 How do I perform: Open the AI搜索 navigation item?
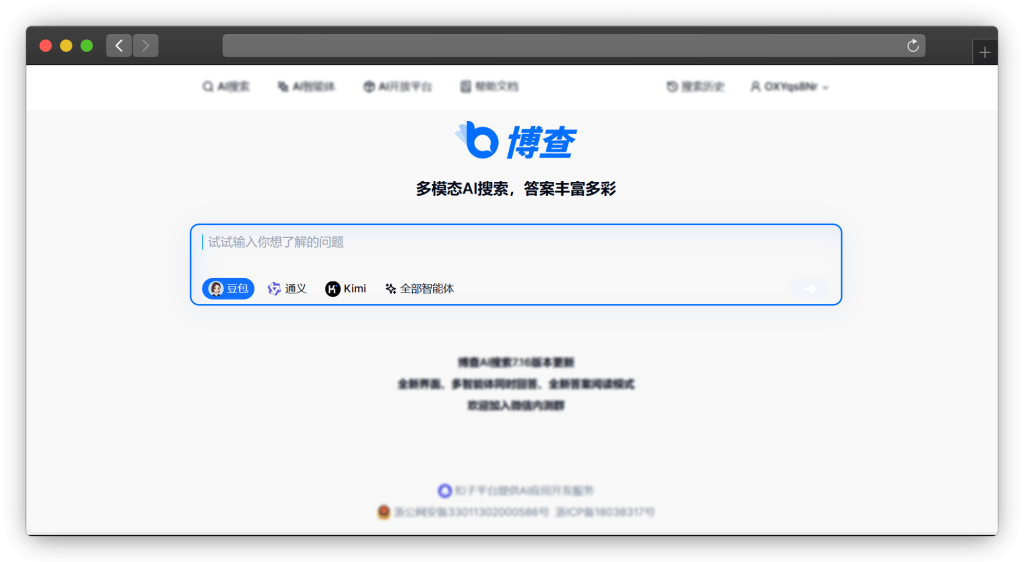click(226, 86)
